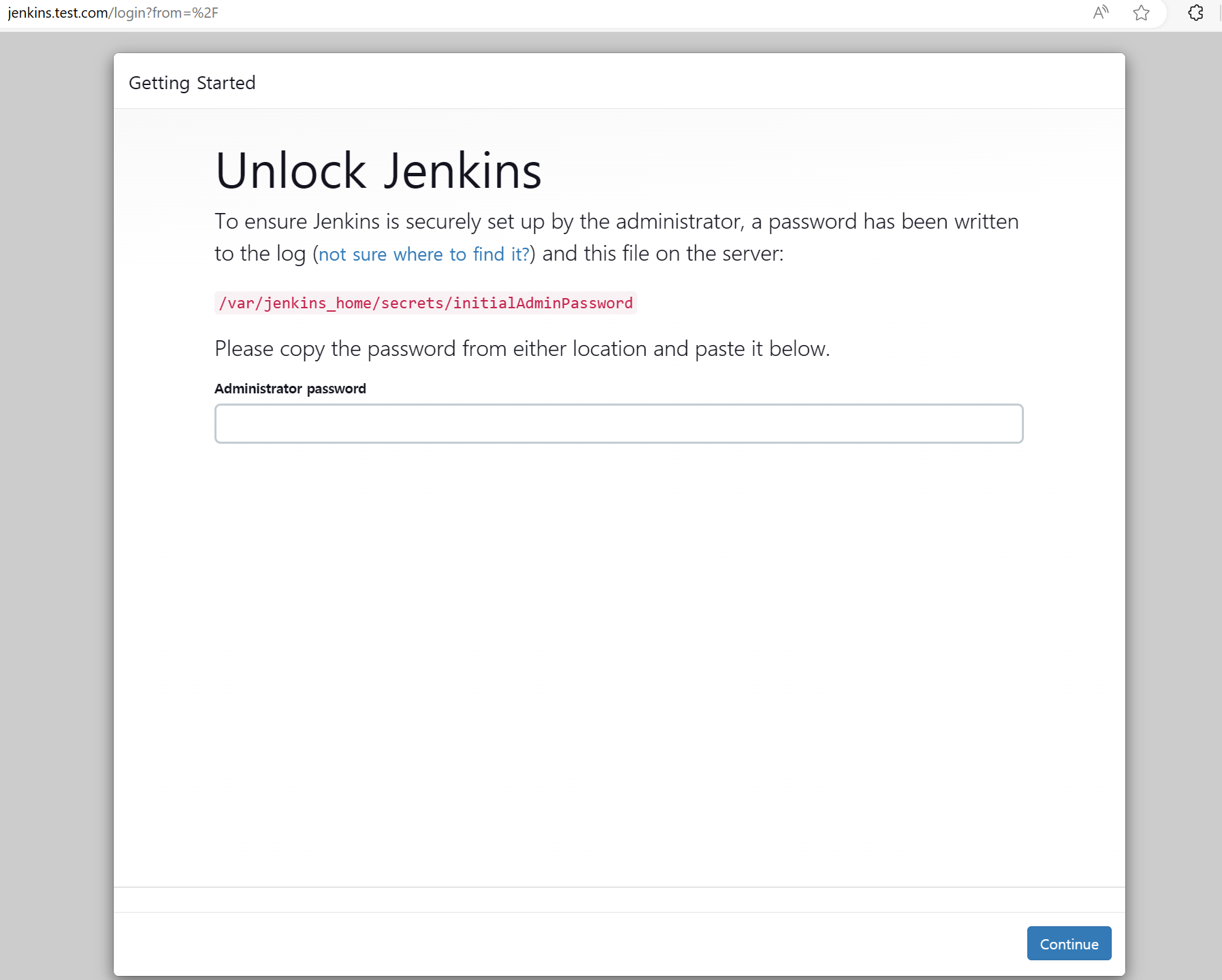1222x980 pixels.
Task: Click the 'Unlock Jenkins' heading
Action: tap(379, 171)
